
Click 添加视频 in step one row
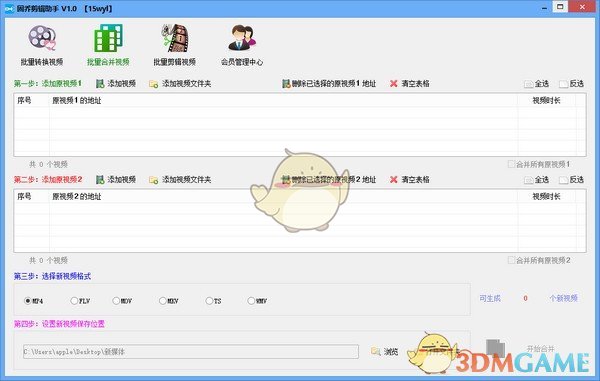coord(116,83)
